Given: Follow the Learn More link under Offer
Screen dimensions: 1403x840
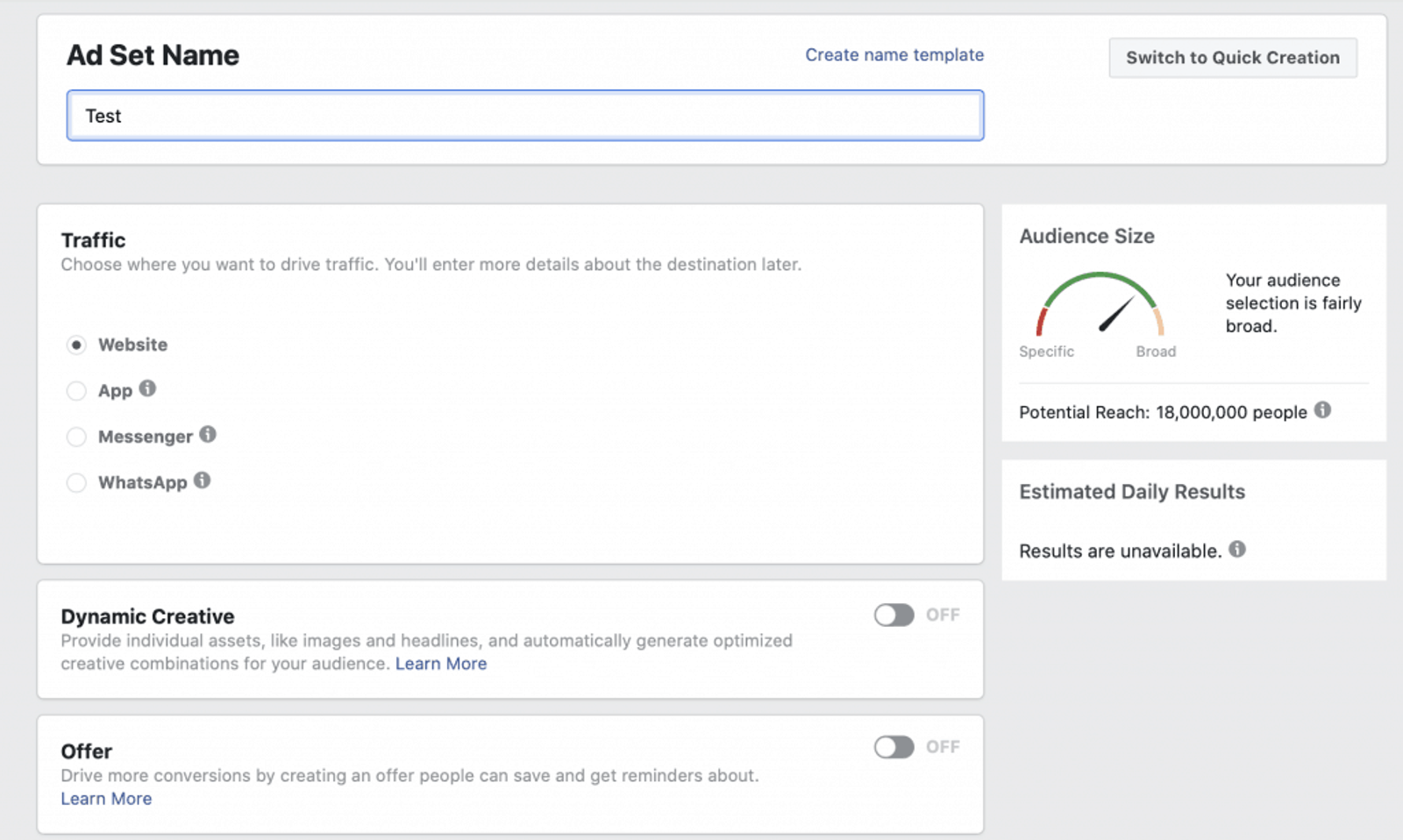Looking at the screenshot, I should (106, 799).
